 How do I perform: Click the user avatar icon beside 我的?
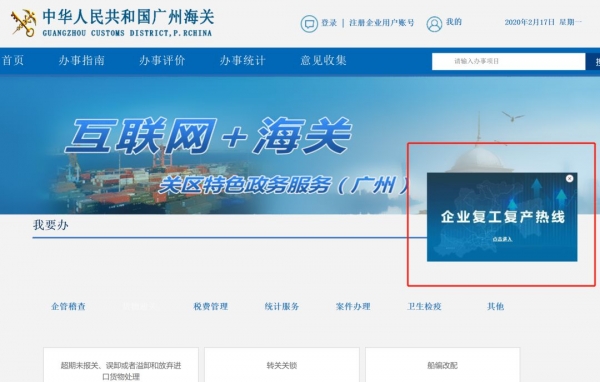(x=434, y=24)
